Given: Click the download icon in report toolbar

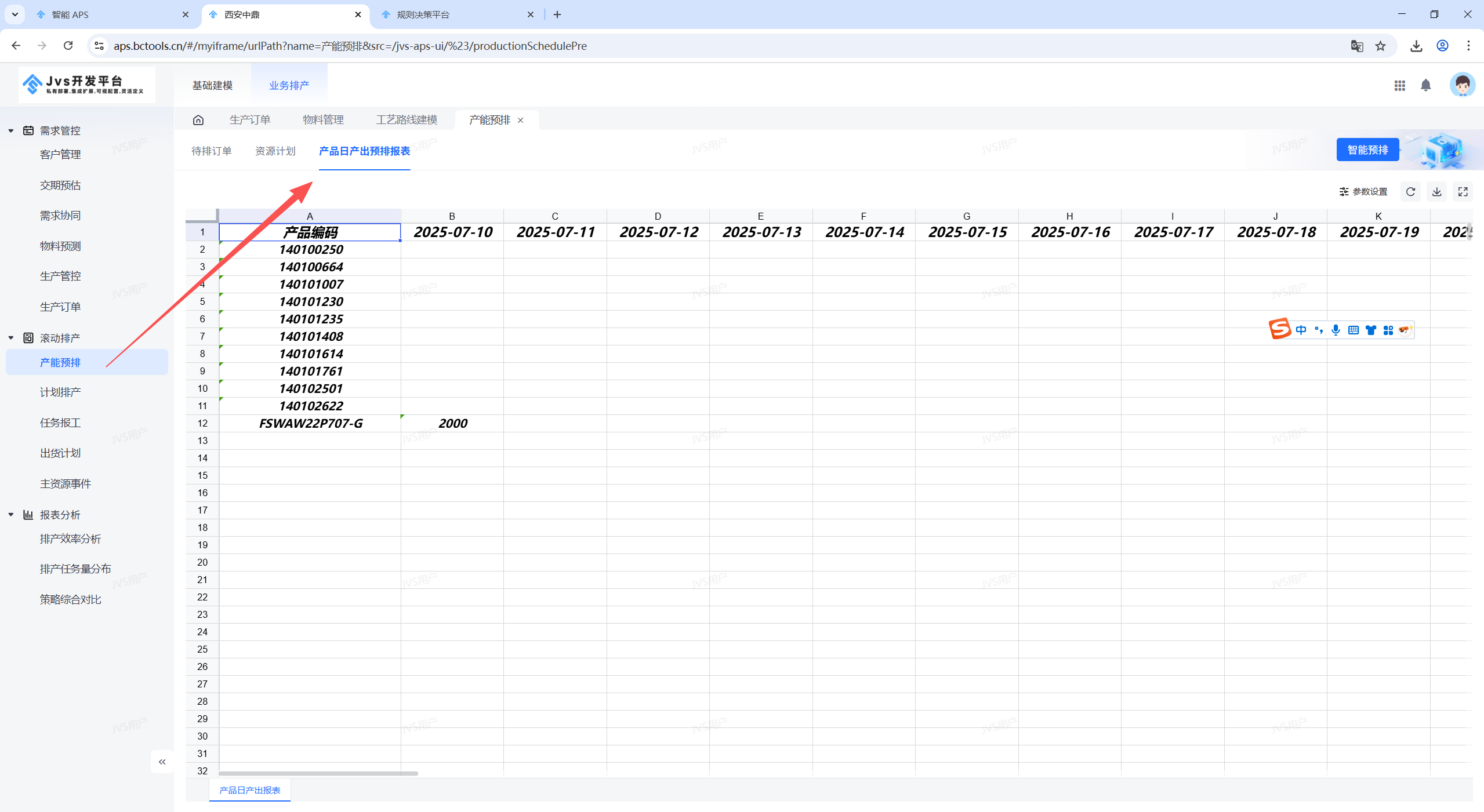Looking at the screenshot, I should (x=1436, y=192).
